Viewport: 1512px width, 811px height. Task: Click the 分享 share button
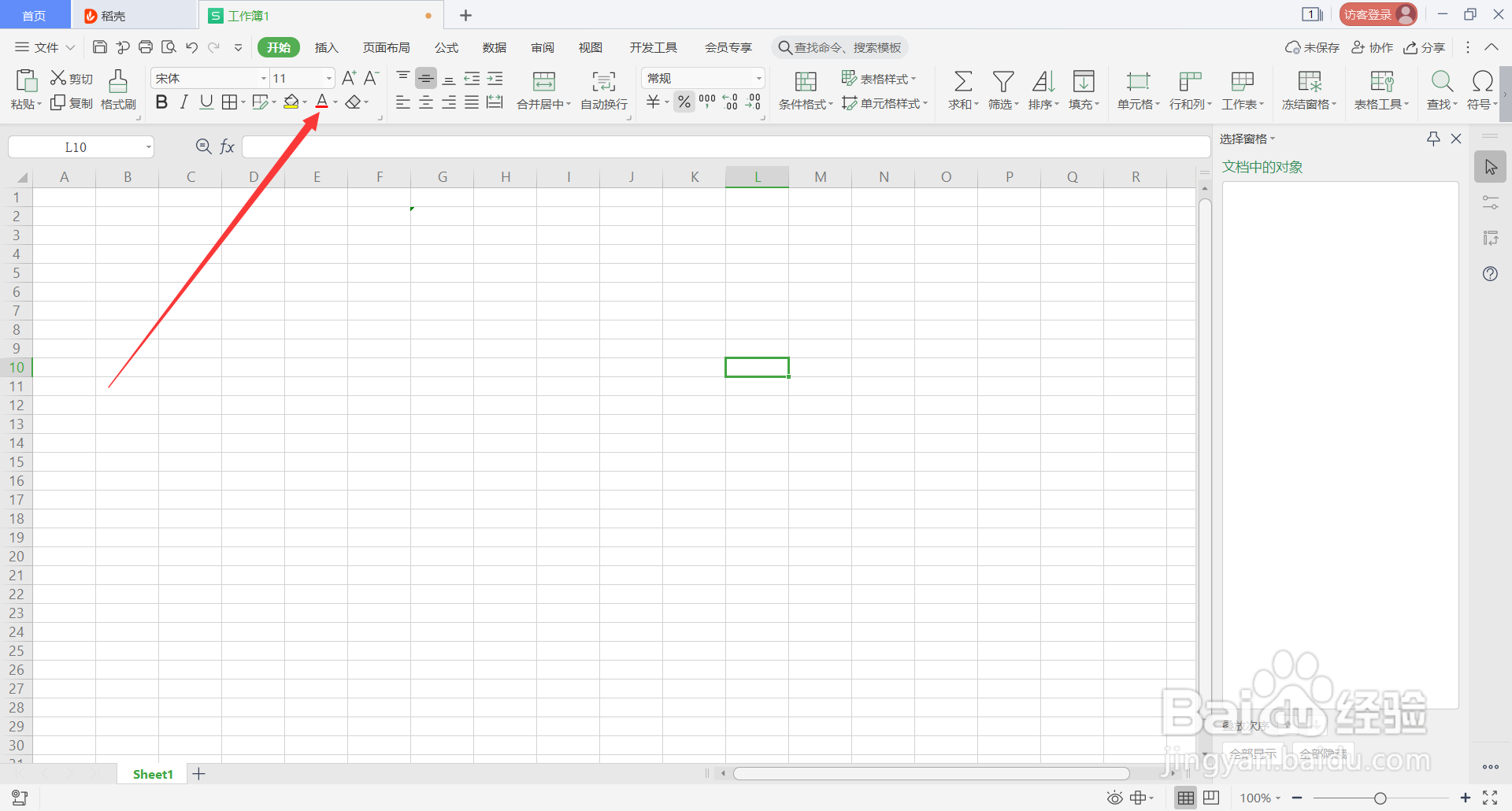tap(1425, 47)
